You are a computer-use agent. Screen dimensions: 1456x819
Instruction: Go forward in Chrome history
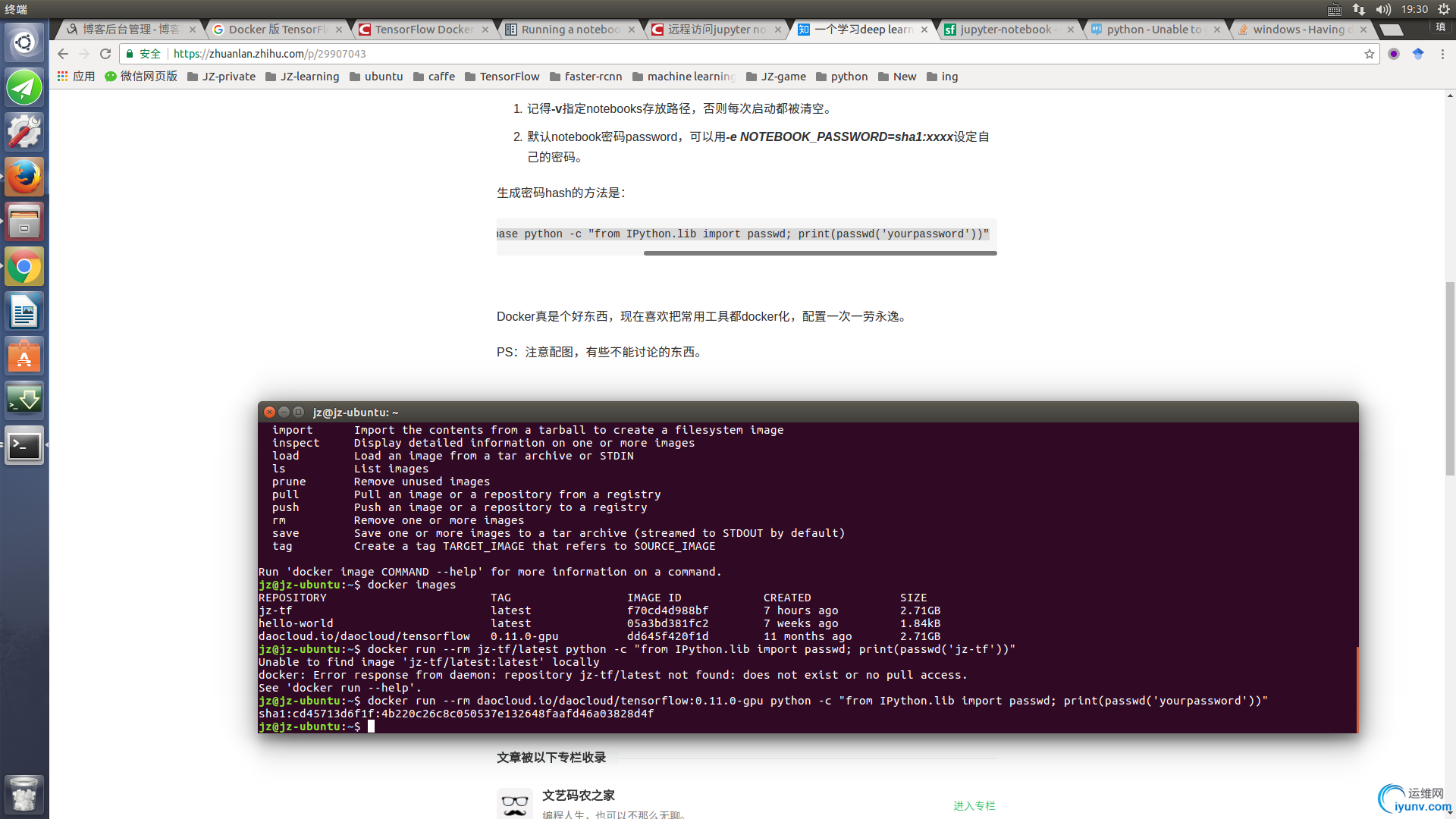pyautogui.click(x=84, y=54)
